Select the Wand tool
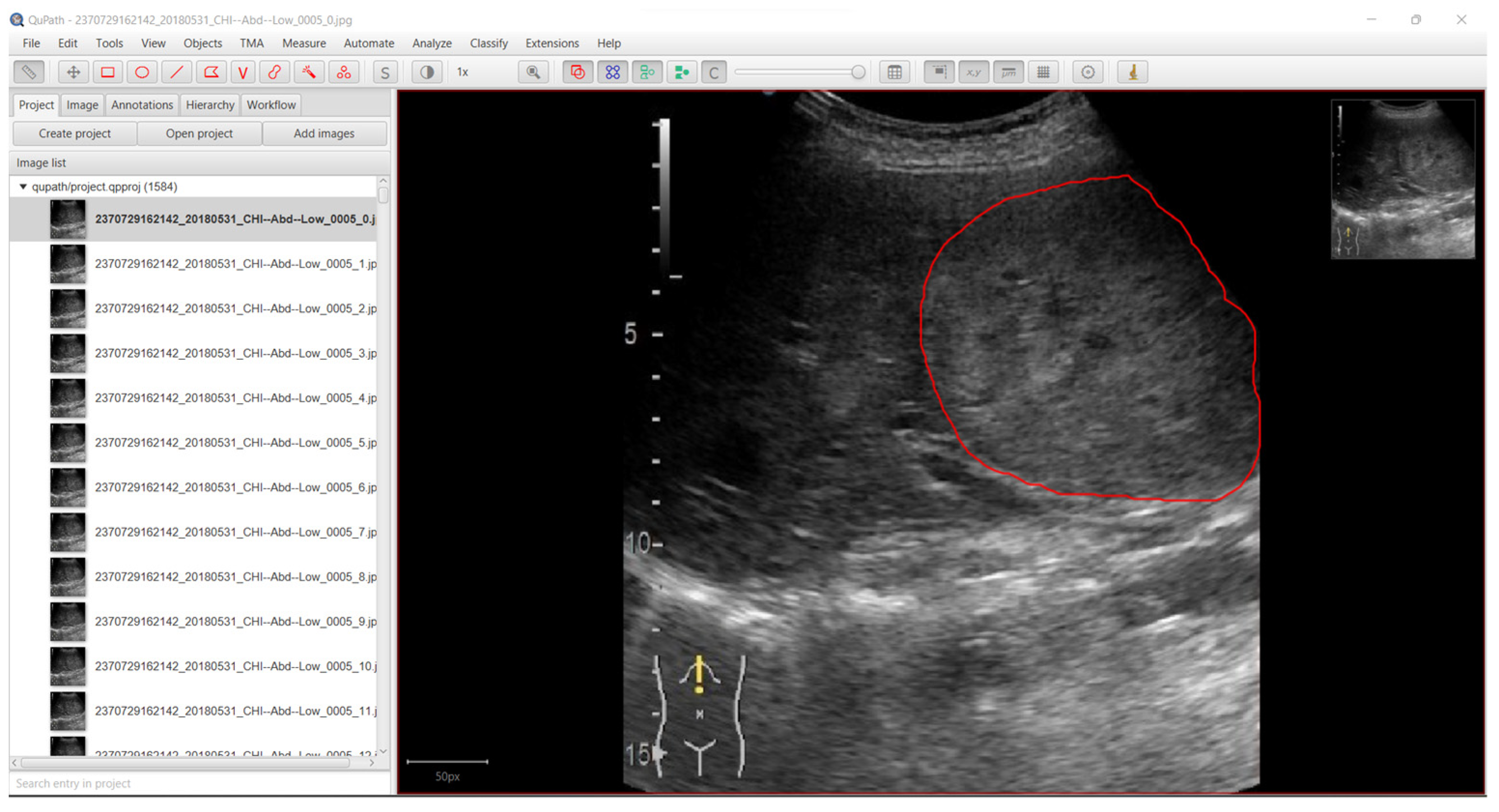 pos(309,72)
